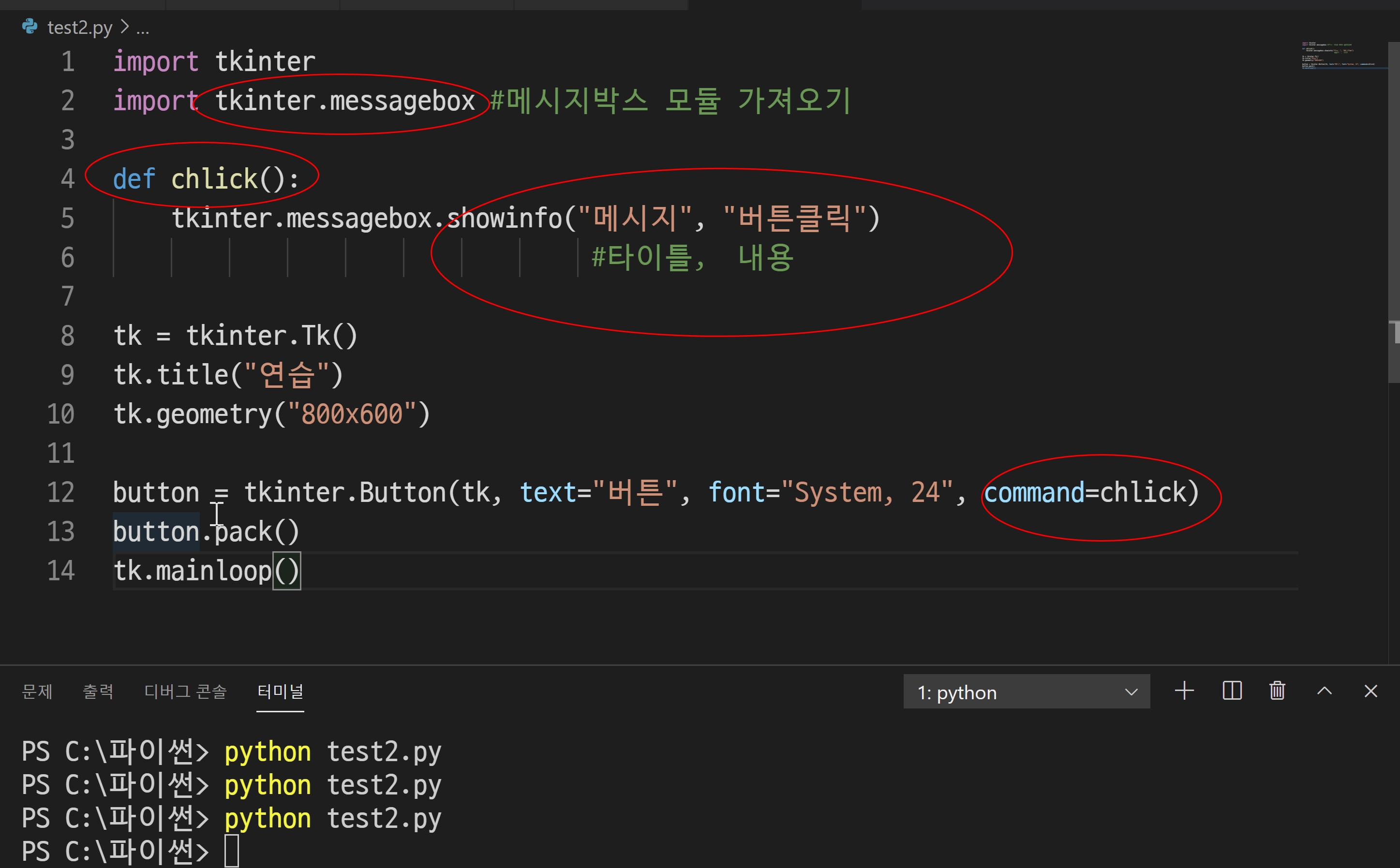
Task: Kill terminal with trash icon
Action: tap(1277, 691)
